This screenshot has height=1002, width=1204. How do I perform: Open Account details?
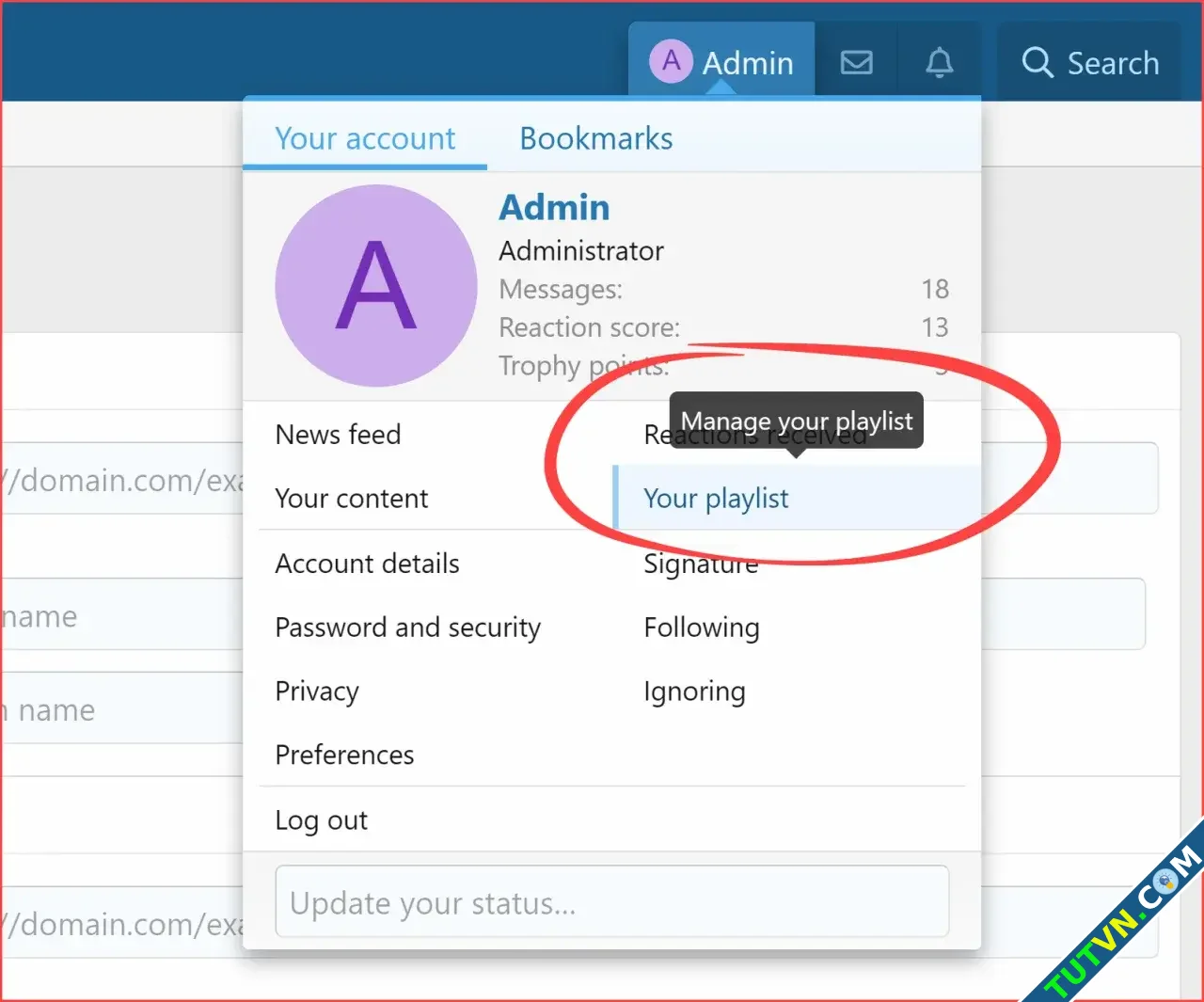pyautogui.click(x=367, y=564)
